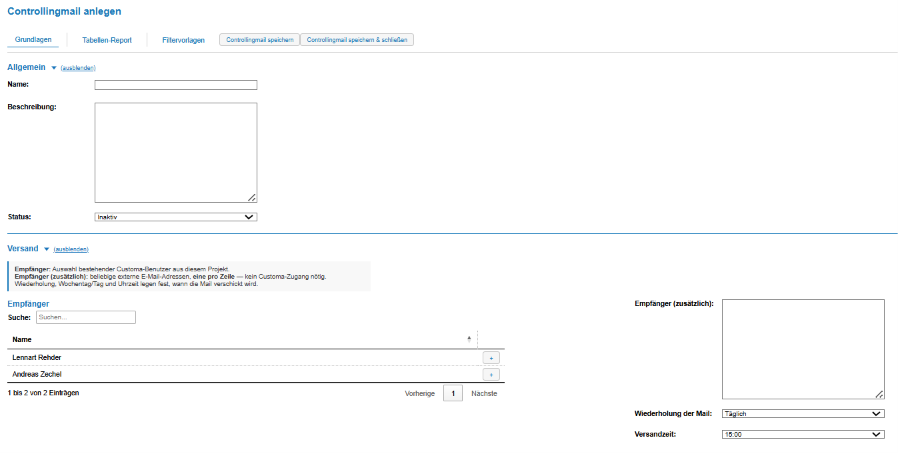Click ausblenden link next to Versand
Image resolution: width=898 pixels, height=453 pixels.
coord(71,249)
